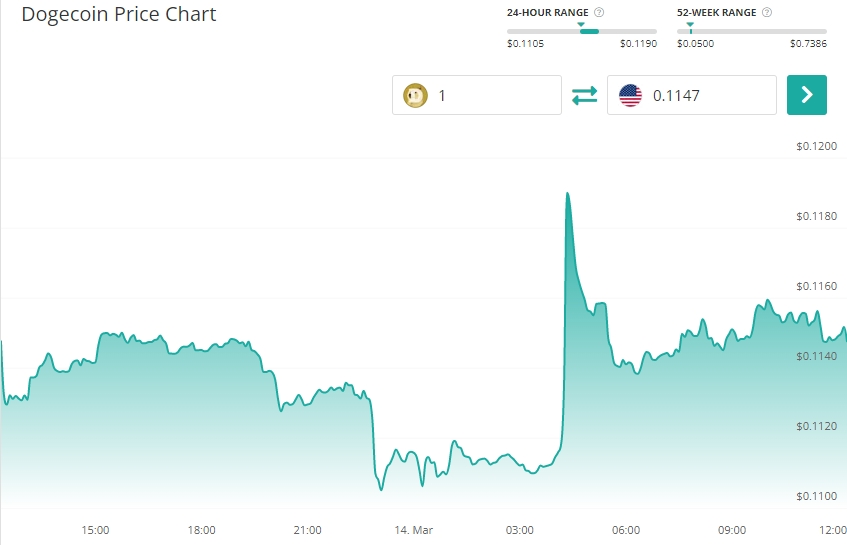Screen dimensions: 847x545
Task: Click the chart's highest price spike
Action: coord(567,194)
